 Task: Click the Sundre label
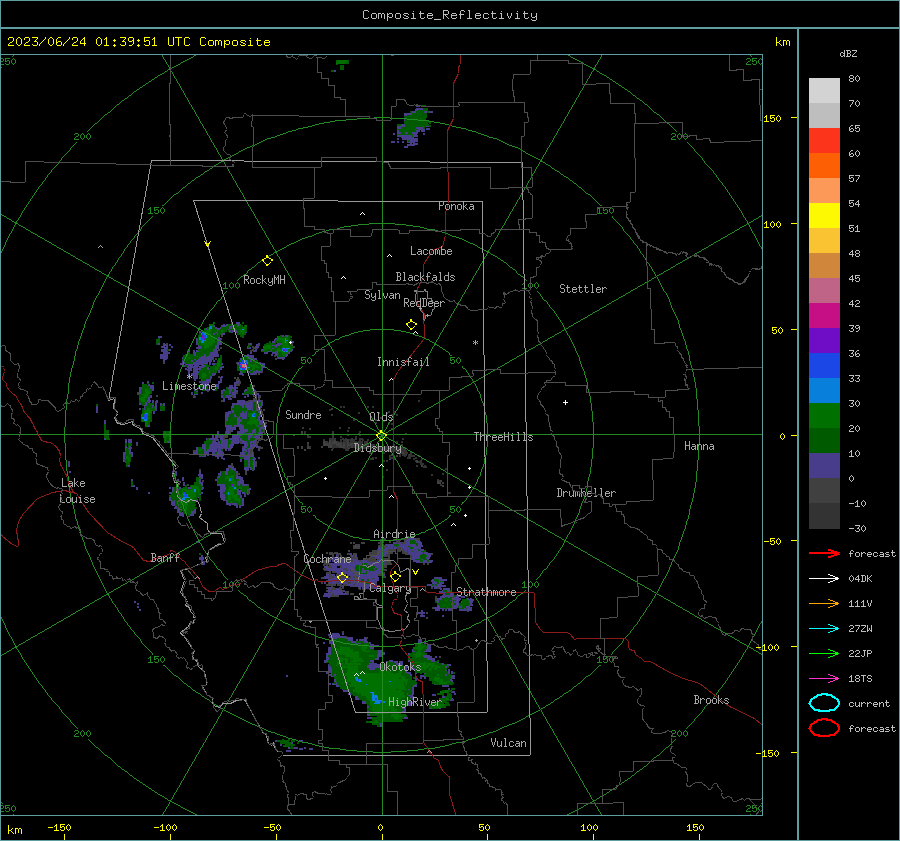[303, 414]
